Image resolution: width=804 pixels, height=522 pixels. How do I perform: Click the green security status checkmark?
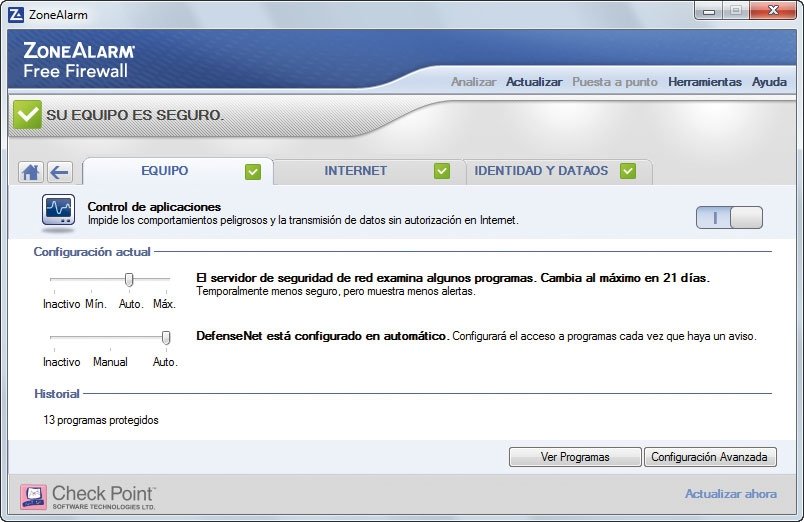pyautogui.click(x=27, y=114)
